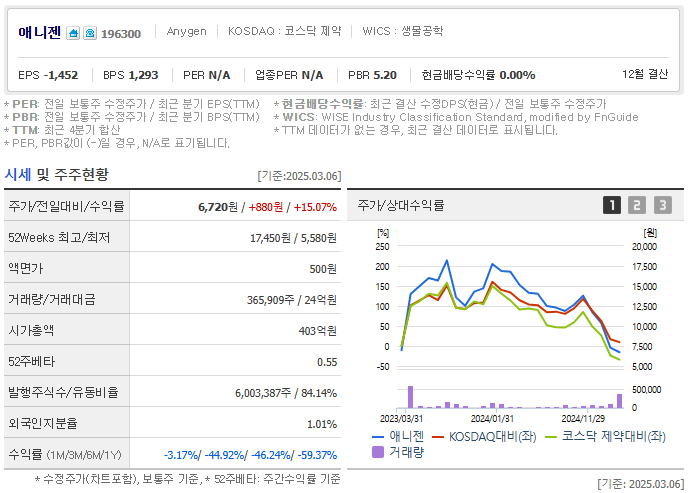The height and width of the screenshot is (493, 688).
Task: Click the telephone contact icon beside 196300
Action: tap(90, 33)
